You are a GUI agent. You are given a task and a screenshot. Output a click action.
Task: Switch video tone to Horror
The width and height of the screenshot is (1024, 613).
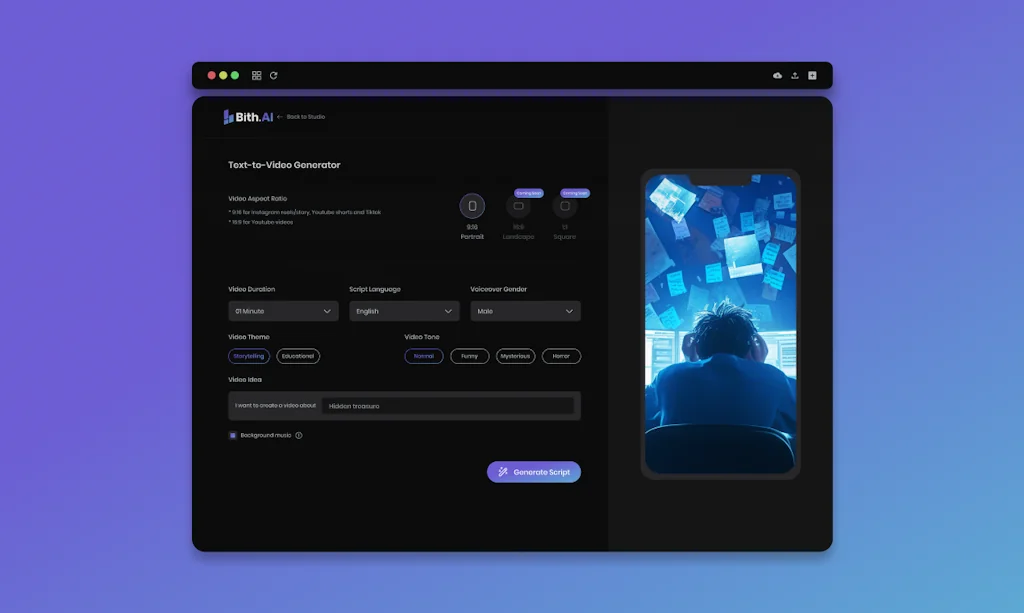click(561, 356)
